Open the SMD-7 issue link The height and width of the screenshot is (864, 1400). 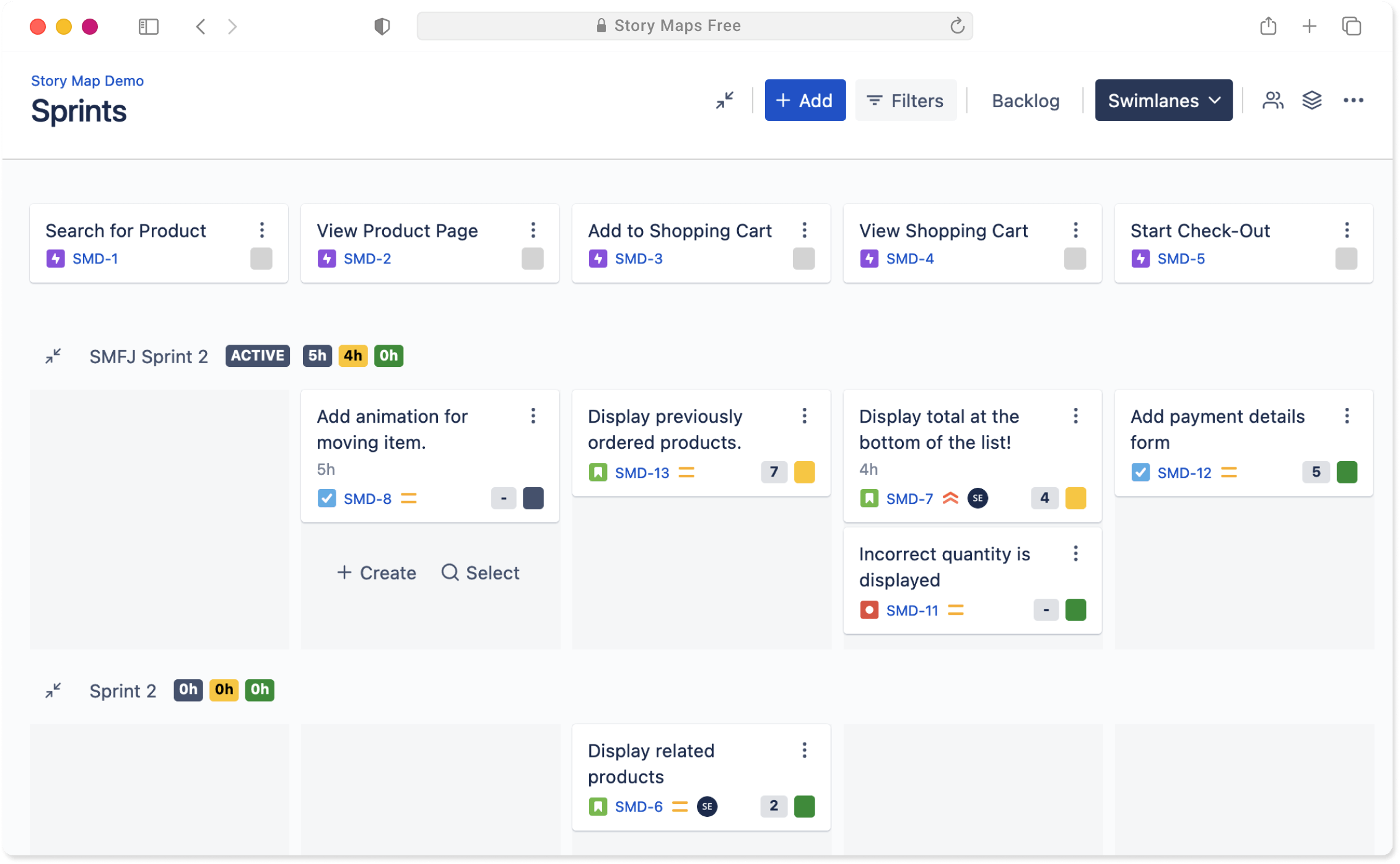[x=909, y=499]
